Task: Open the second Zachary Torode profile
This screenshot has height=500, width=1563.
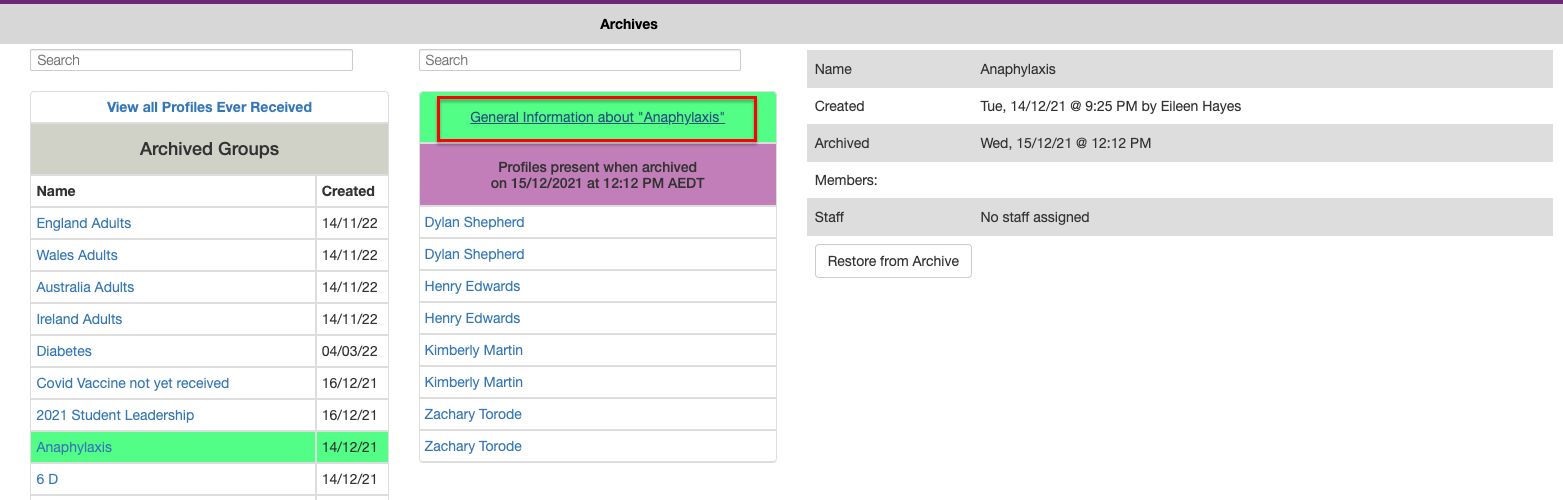Action: click(473, 446)
